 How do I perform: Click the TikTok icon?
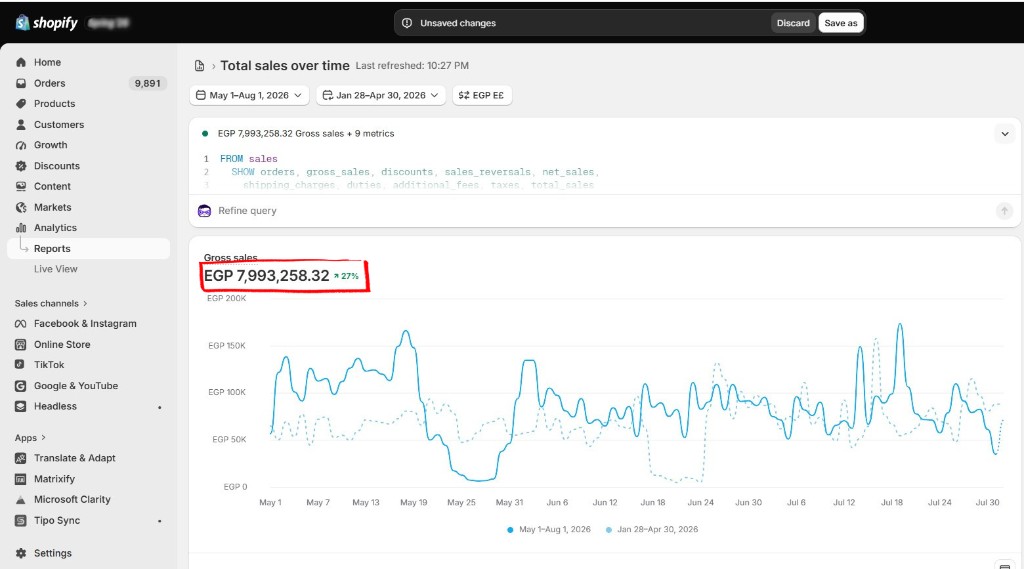point(20,365)
